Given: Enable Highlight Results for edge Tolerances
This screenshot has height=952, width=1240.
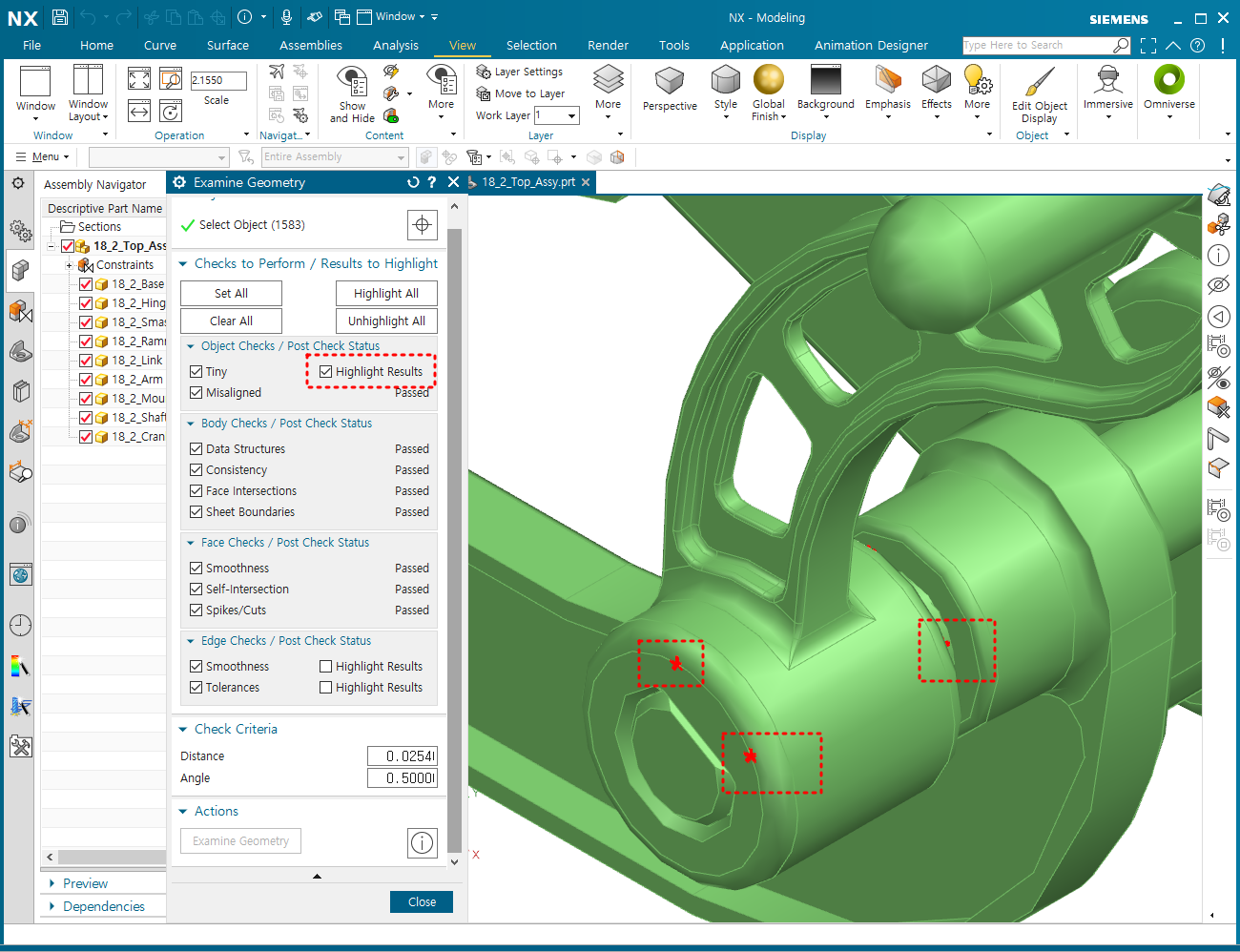Looking at the screenshot, I should (x=325, y=688).
